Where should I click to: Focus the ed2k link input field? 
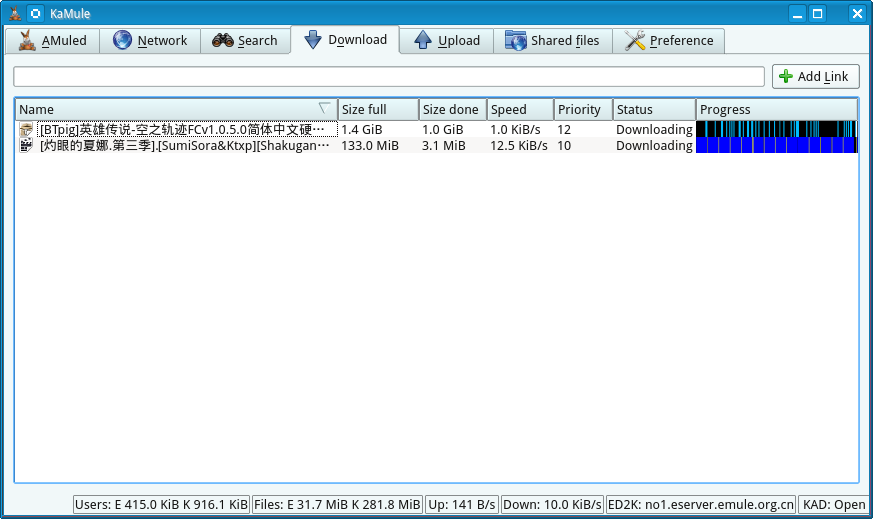click(x=389, y=76)
